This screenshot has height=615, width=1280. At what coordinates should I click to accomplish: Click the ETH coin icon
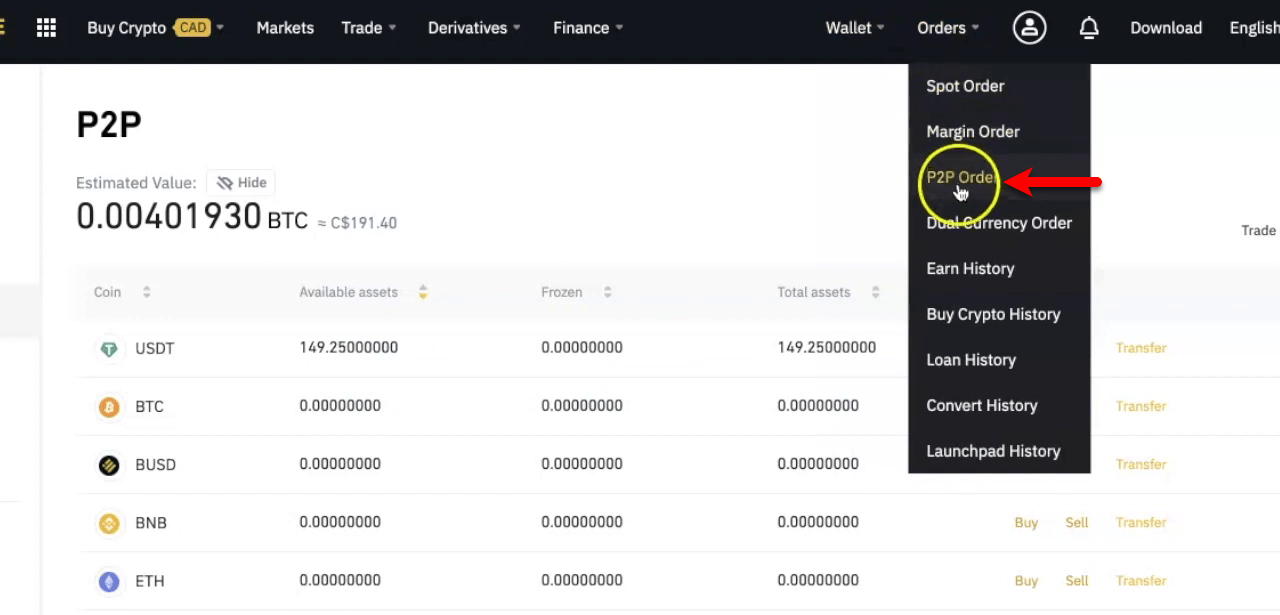click(108, 581)
